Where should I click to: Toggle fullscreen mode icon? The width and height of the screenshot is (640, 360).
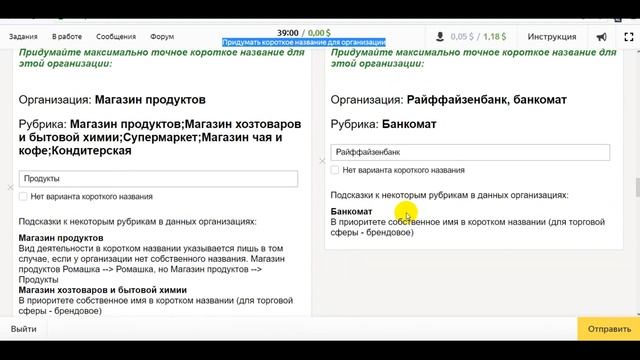(x=629, y=37)
